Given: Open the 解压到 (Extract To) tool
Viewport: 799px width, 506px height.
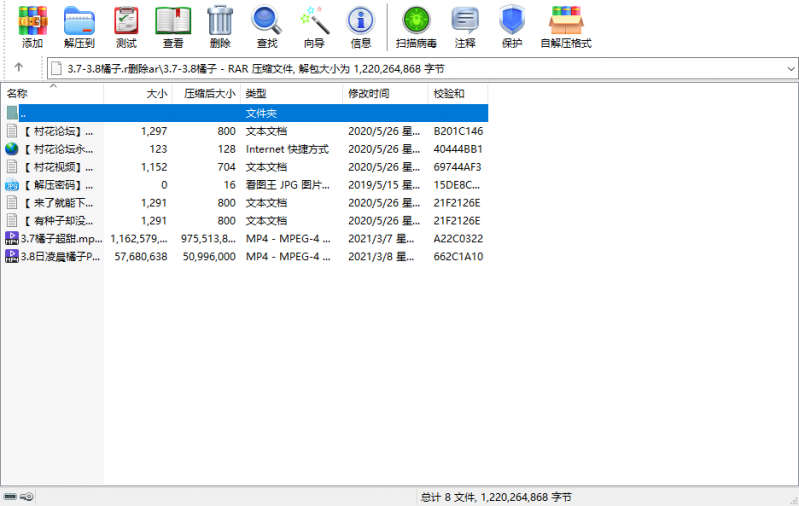Looking at the screenshot, I should (79, 26).
